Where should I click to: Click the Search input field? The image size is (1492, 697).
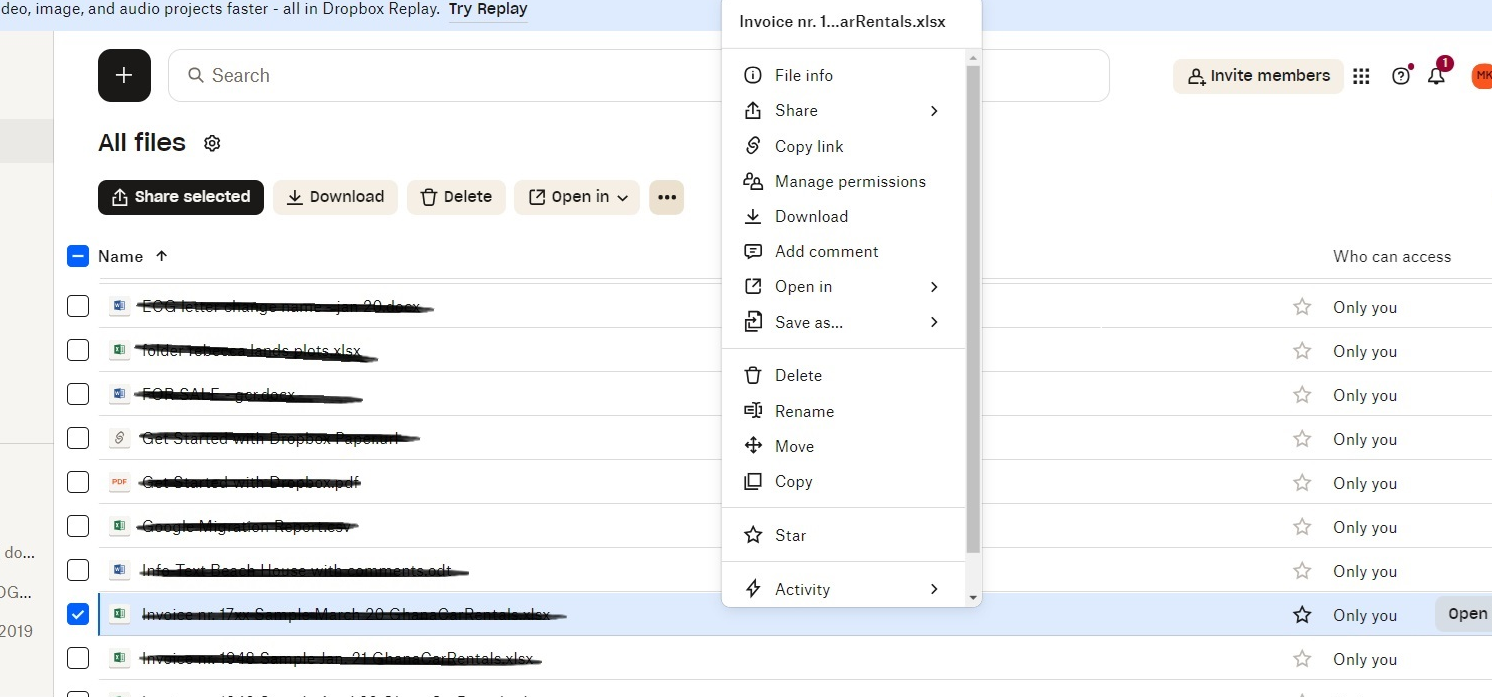point(450,76)
